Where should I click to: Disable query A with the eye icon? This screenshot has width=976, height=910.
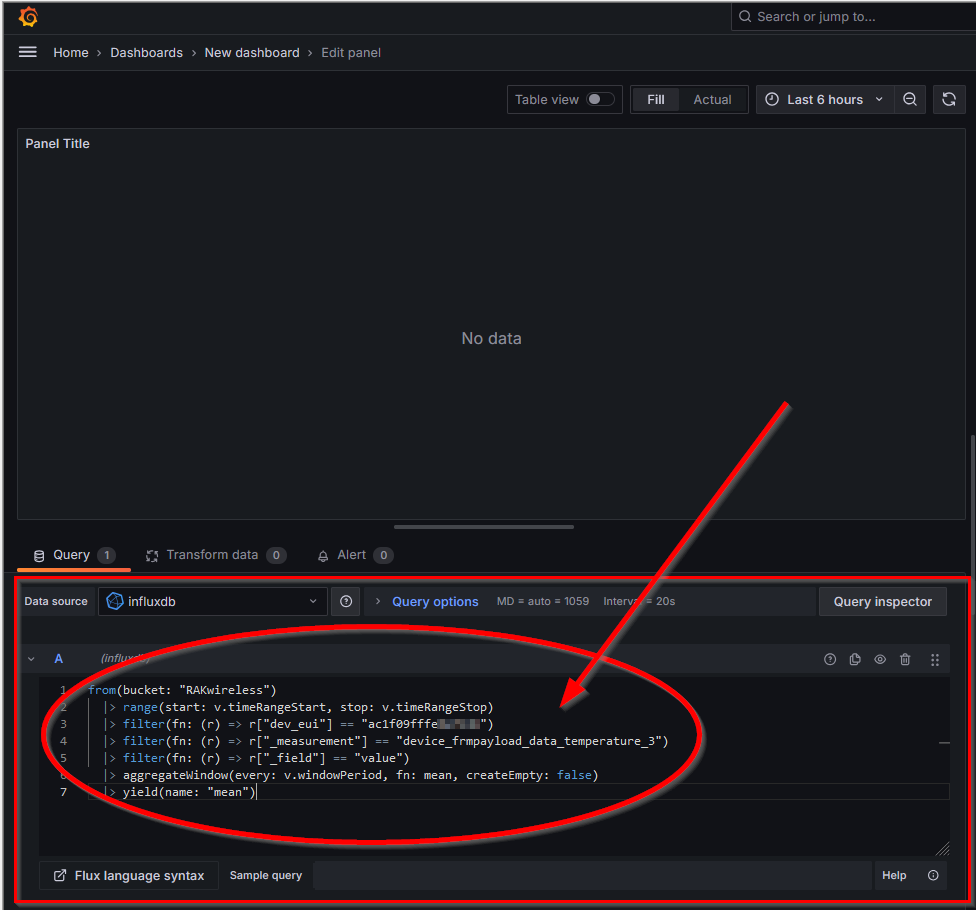coord(880,659)
